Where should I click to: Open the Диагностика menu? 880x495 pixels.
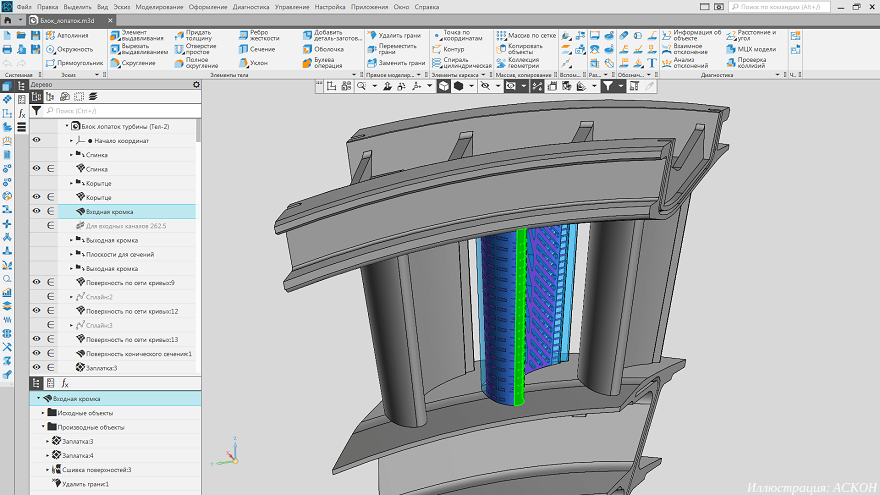coord(250,7)
